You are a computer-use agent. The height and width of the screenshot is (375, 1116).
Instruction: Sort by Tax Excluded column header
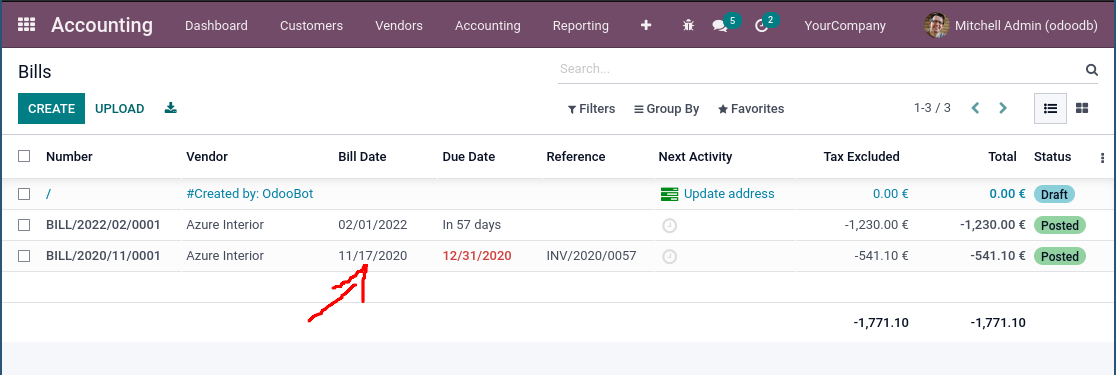[x=861, y=157]
